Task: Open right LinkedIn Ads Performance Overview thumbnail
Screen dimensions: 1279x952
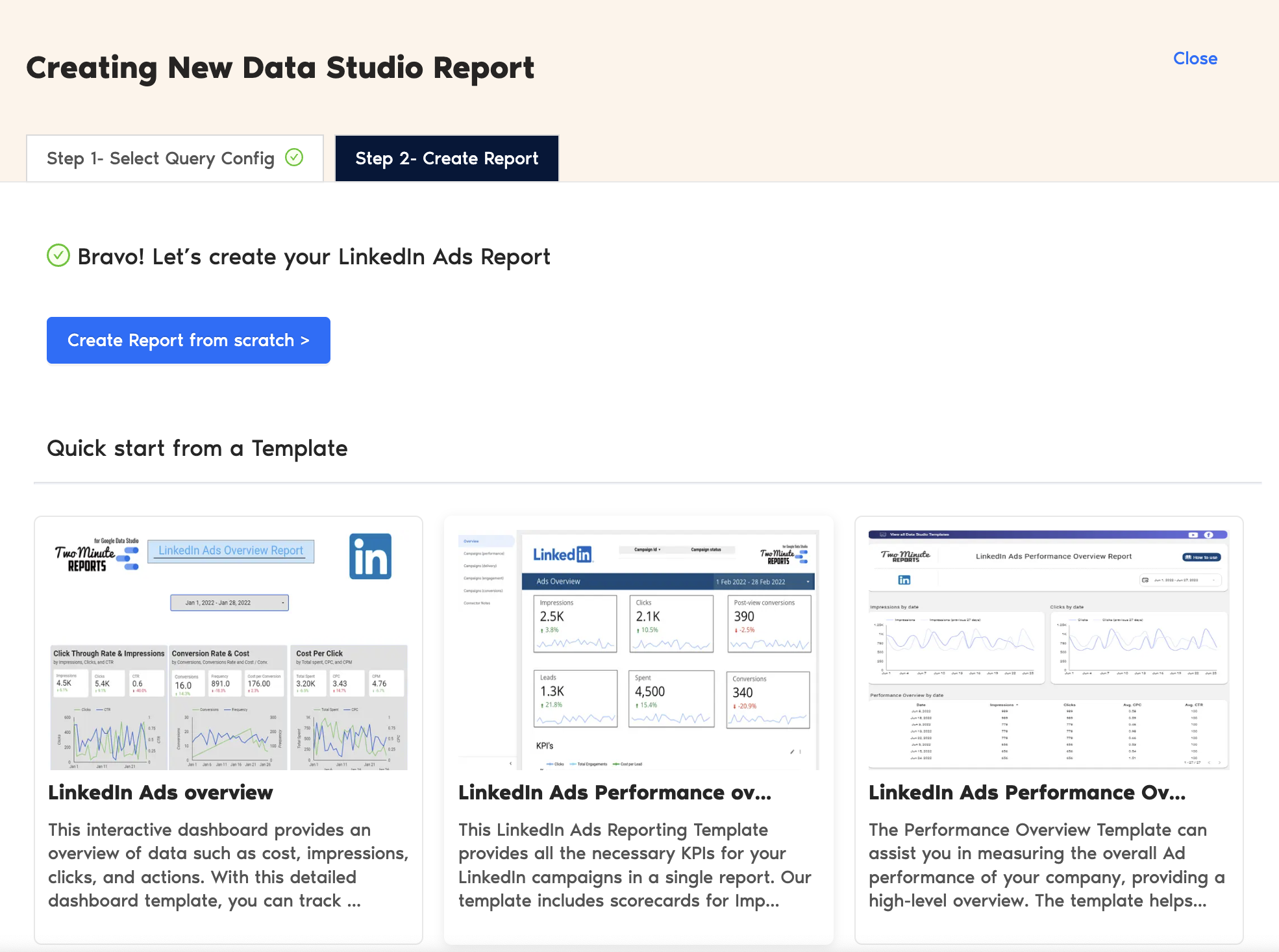Action: click(x=1049, y=650)
